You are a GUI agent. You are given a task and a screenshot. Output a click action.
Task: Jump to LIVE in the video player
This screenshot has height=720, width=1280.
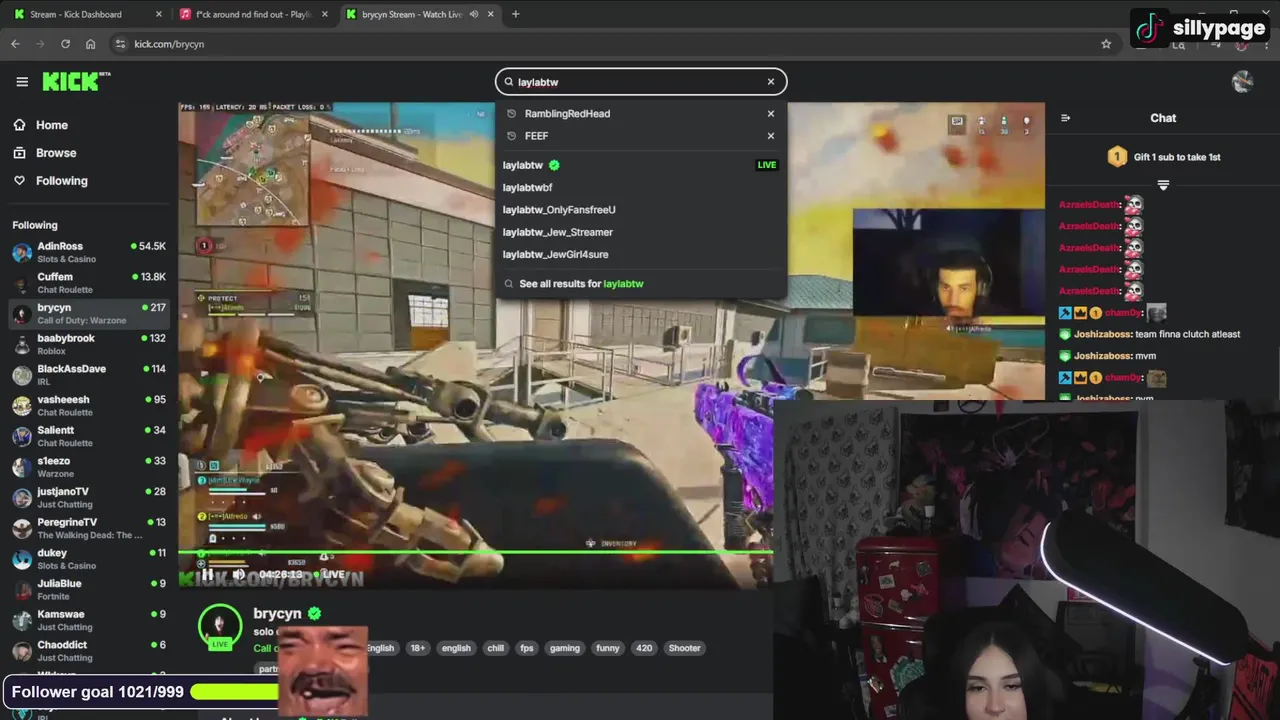point(327,574)
